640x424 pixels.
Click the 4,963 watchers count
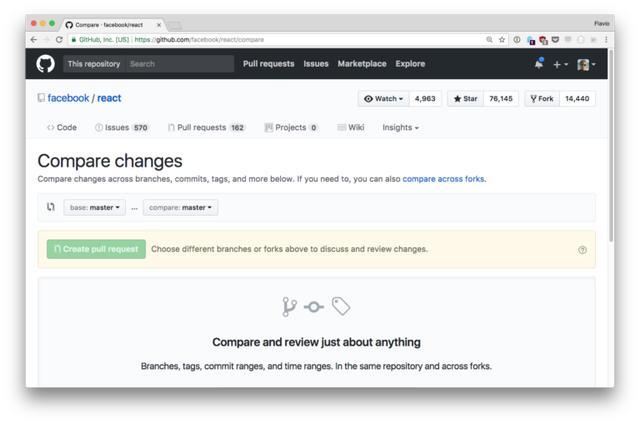(425, 99)
